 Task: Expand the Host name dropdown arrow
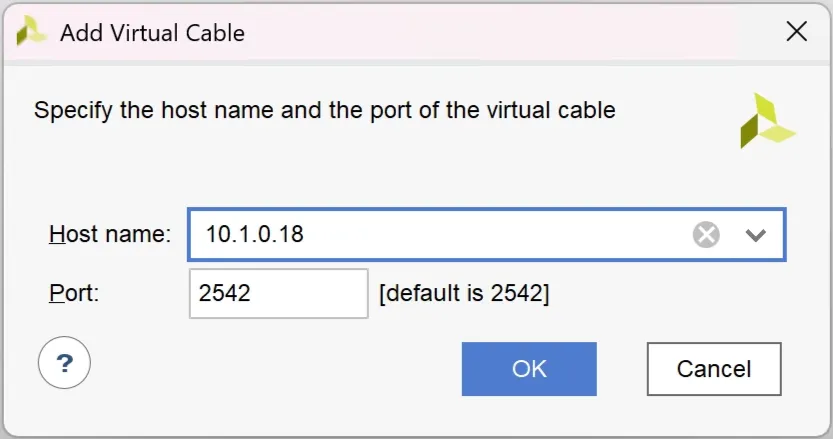tap(756, 235)
